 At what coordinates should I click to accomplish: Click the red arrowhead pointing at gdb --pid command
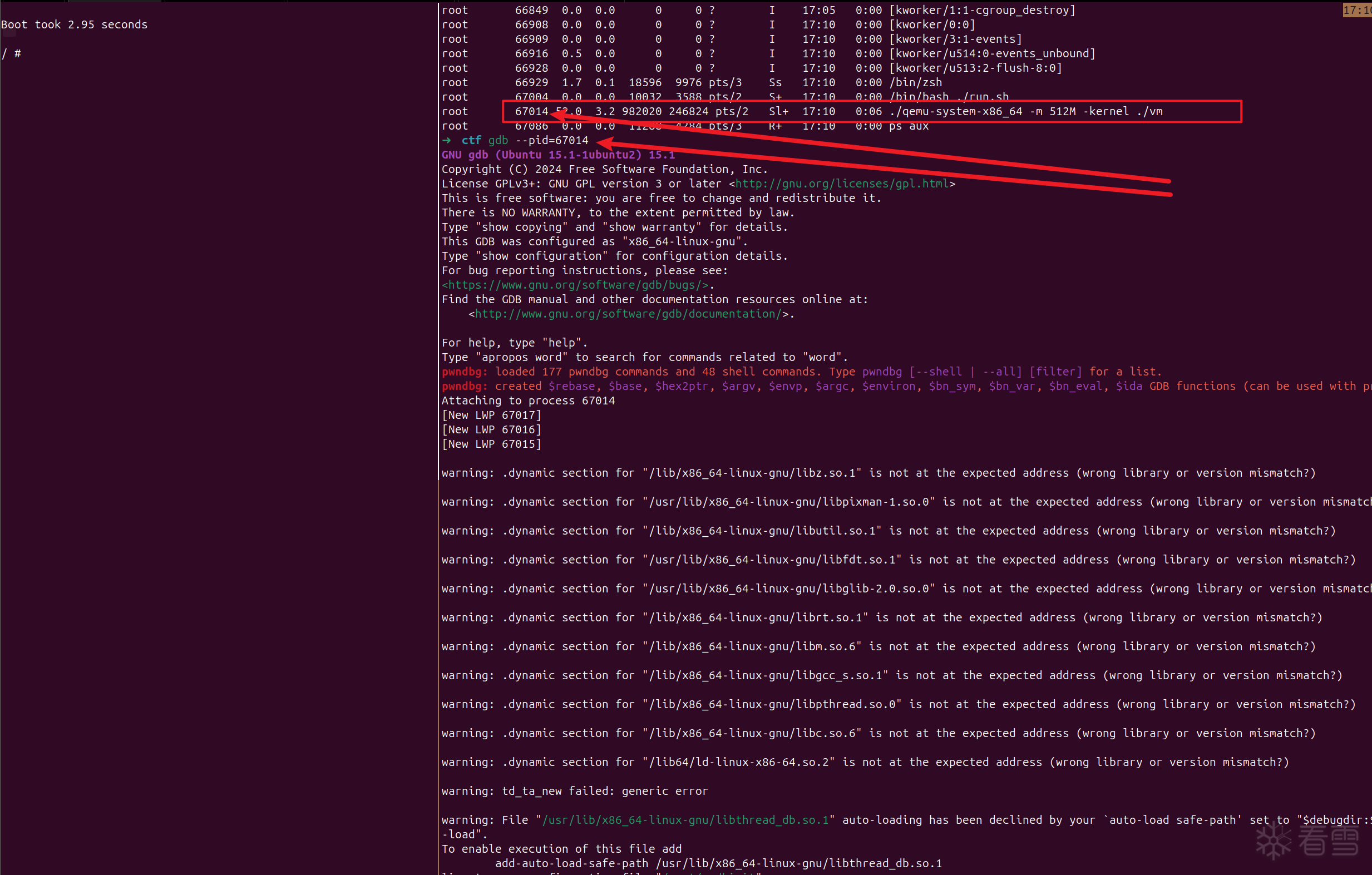pos(604,142)
